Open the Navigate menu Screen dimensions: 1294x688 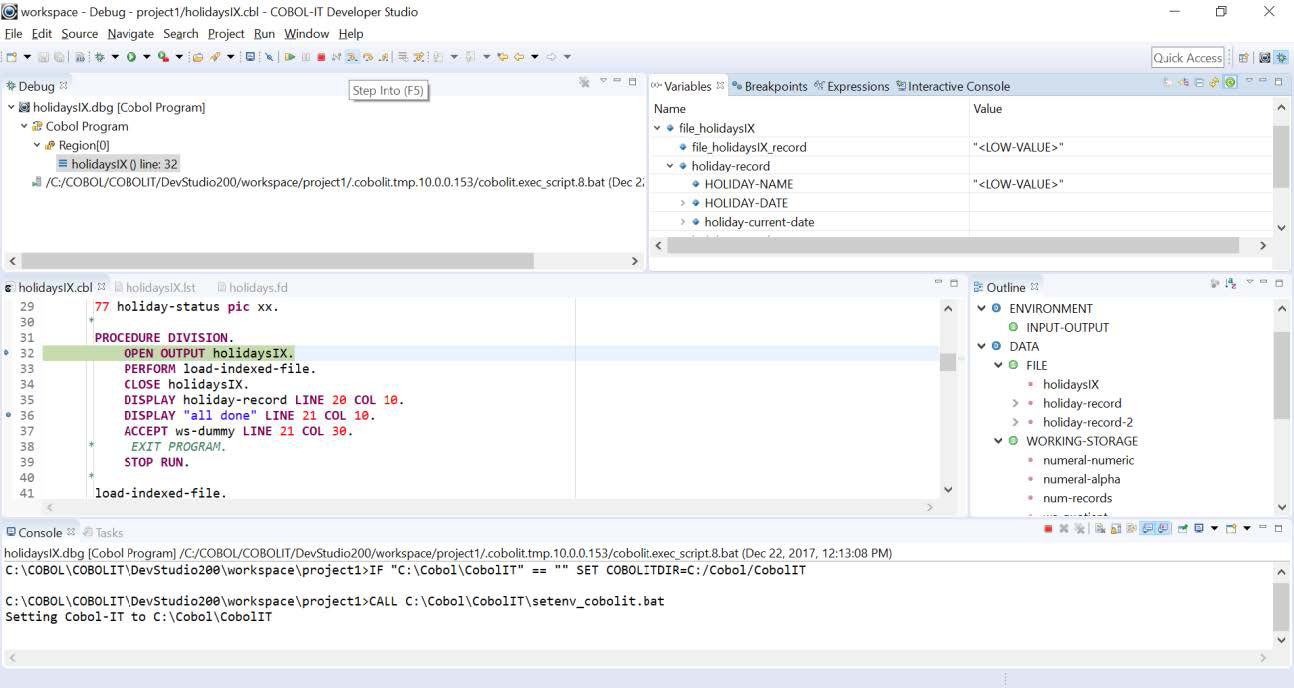[130, 33]
